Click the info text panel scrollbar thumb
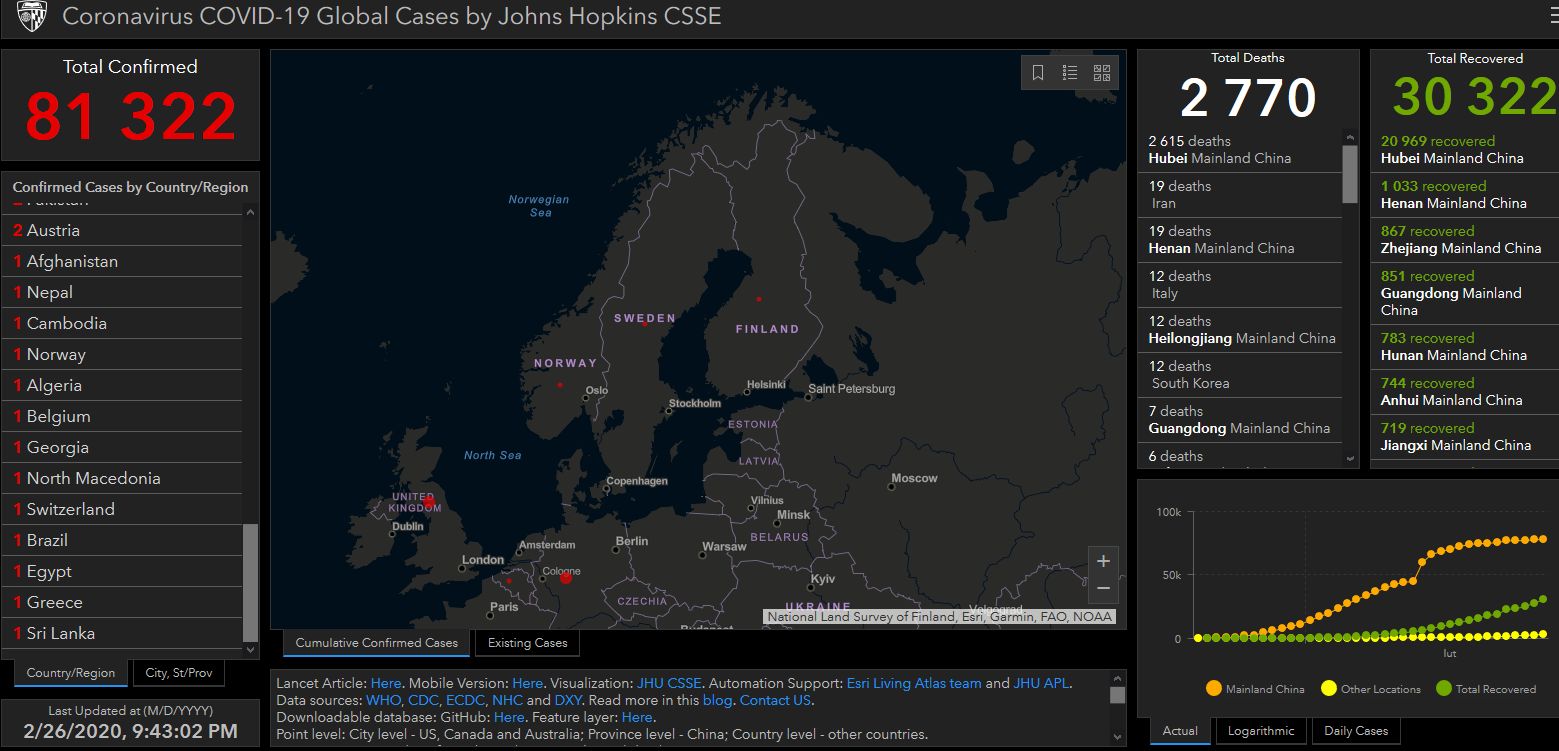Viewport: 1559px width, 751px height. pos(1117,695)
